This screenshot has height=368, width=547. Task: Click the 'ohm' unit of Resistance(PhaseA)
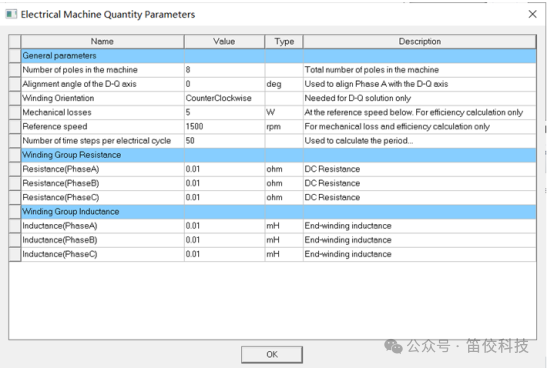(x=275, y=169)
